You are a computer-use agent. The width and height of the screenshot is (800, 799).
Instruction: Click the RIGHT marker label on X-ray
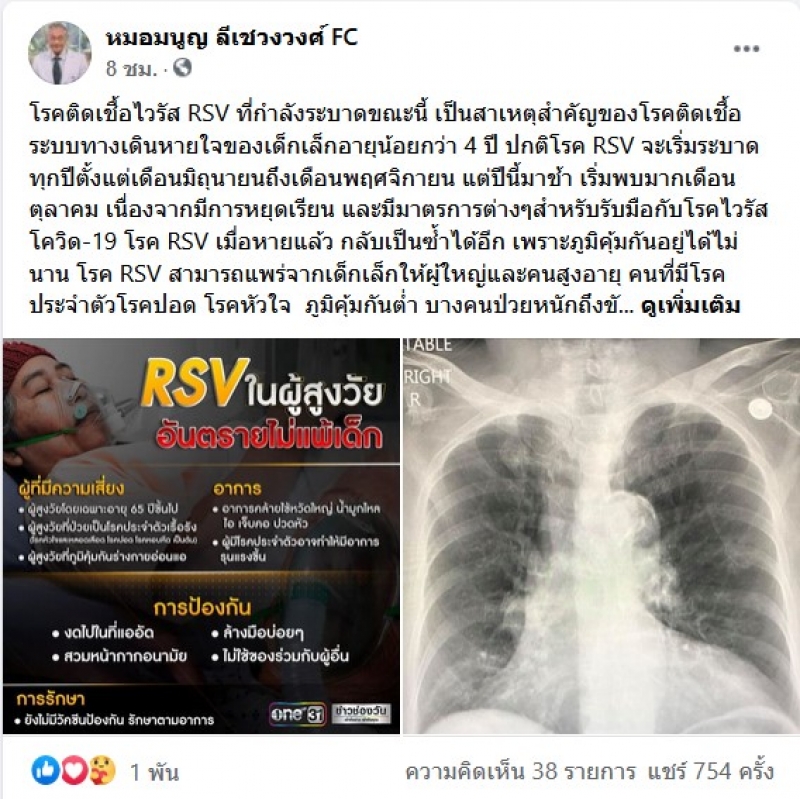click(428, 377)
